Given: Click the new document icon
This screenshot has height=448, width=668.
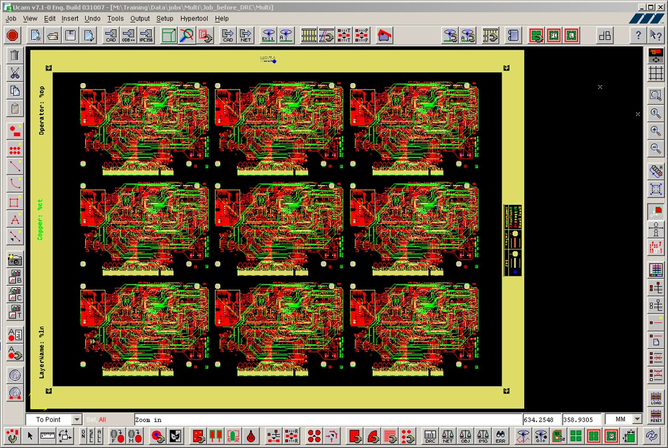Looking at the screenshot, I should tap(35, 35).
